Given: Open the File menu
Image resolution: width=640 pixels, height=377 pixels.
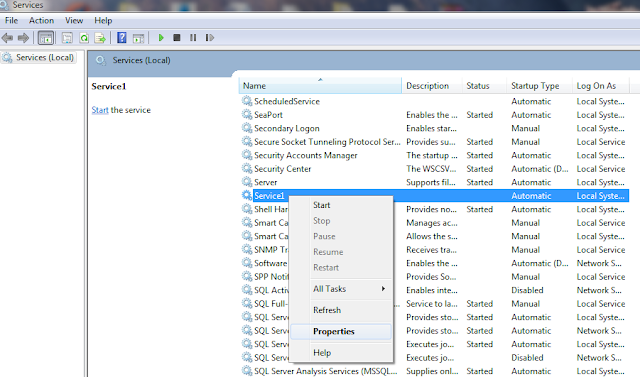Looking at the screenshot, I should [x=11, y=20].
